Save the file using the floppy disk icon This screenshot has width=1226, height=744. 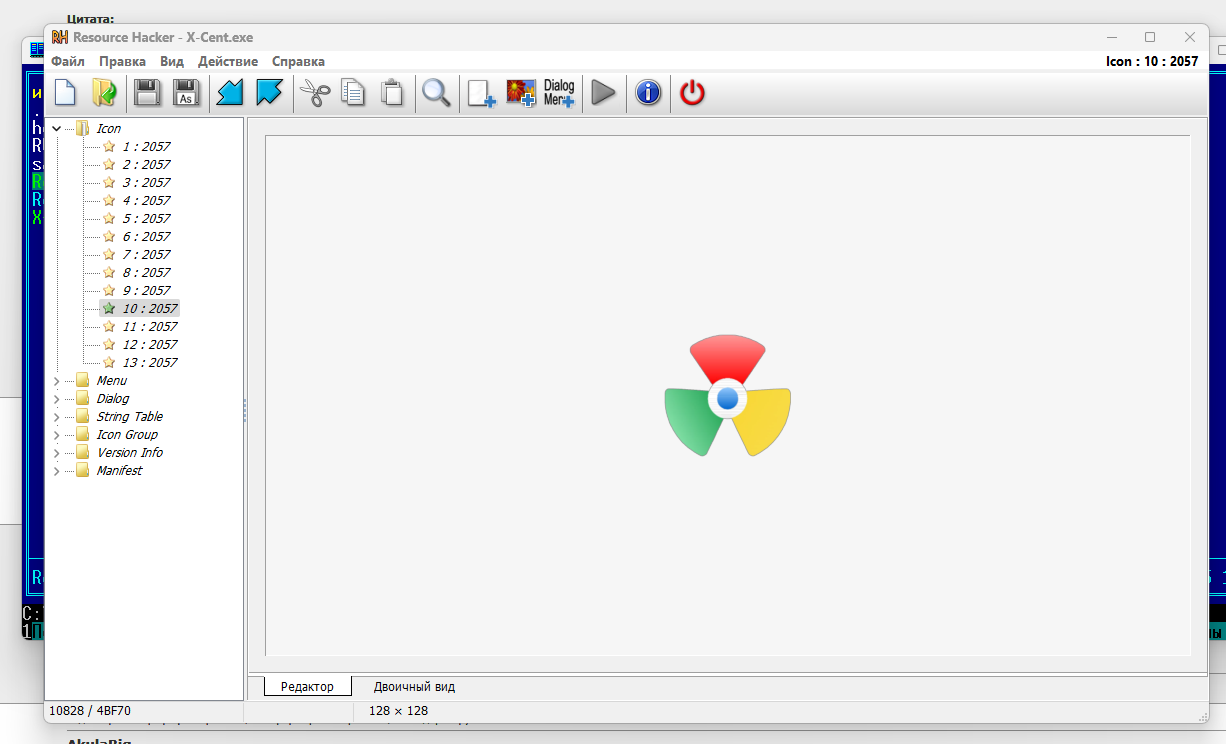148,93
